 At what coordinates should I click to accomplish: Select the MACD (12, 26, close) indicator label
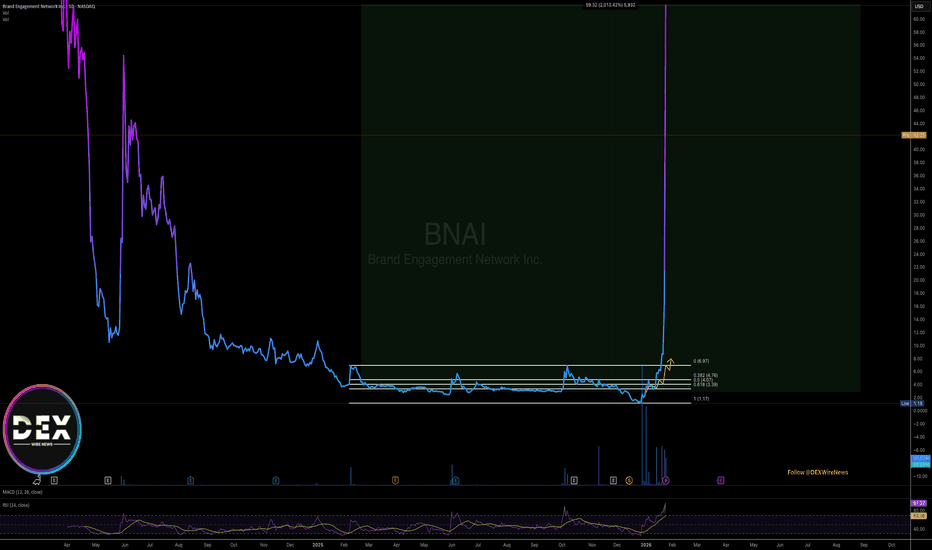point(23,492)
